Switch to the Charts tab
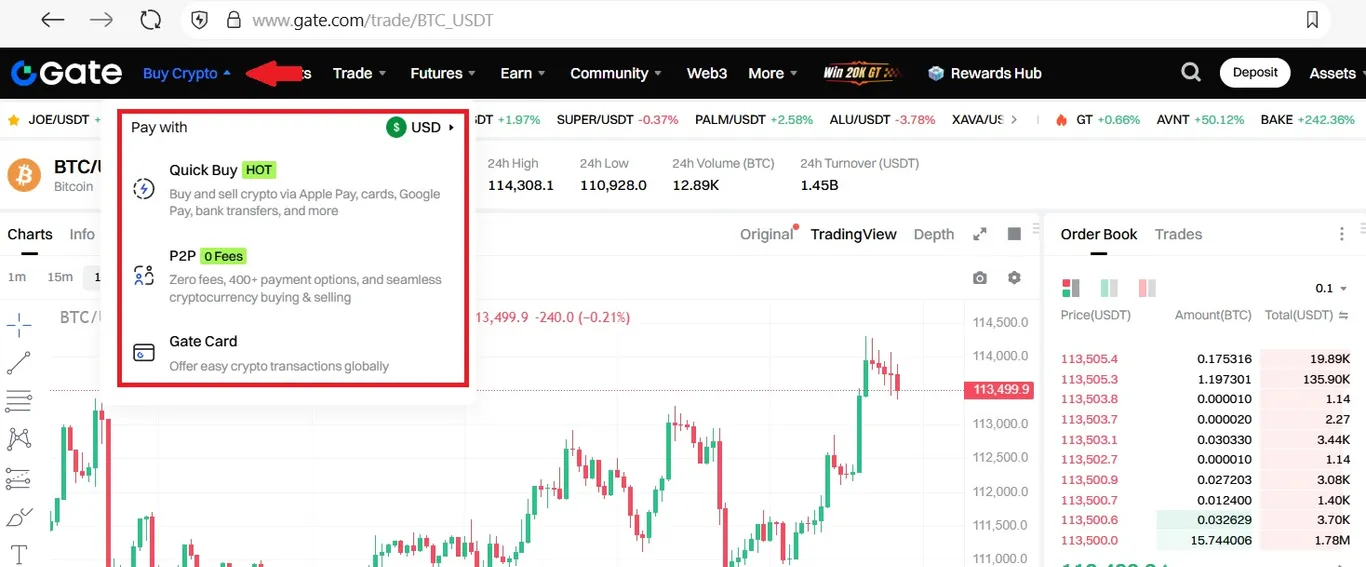 [30, 234]
